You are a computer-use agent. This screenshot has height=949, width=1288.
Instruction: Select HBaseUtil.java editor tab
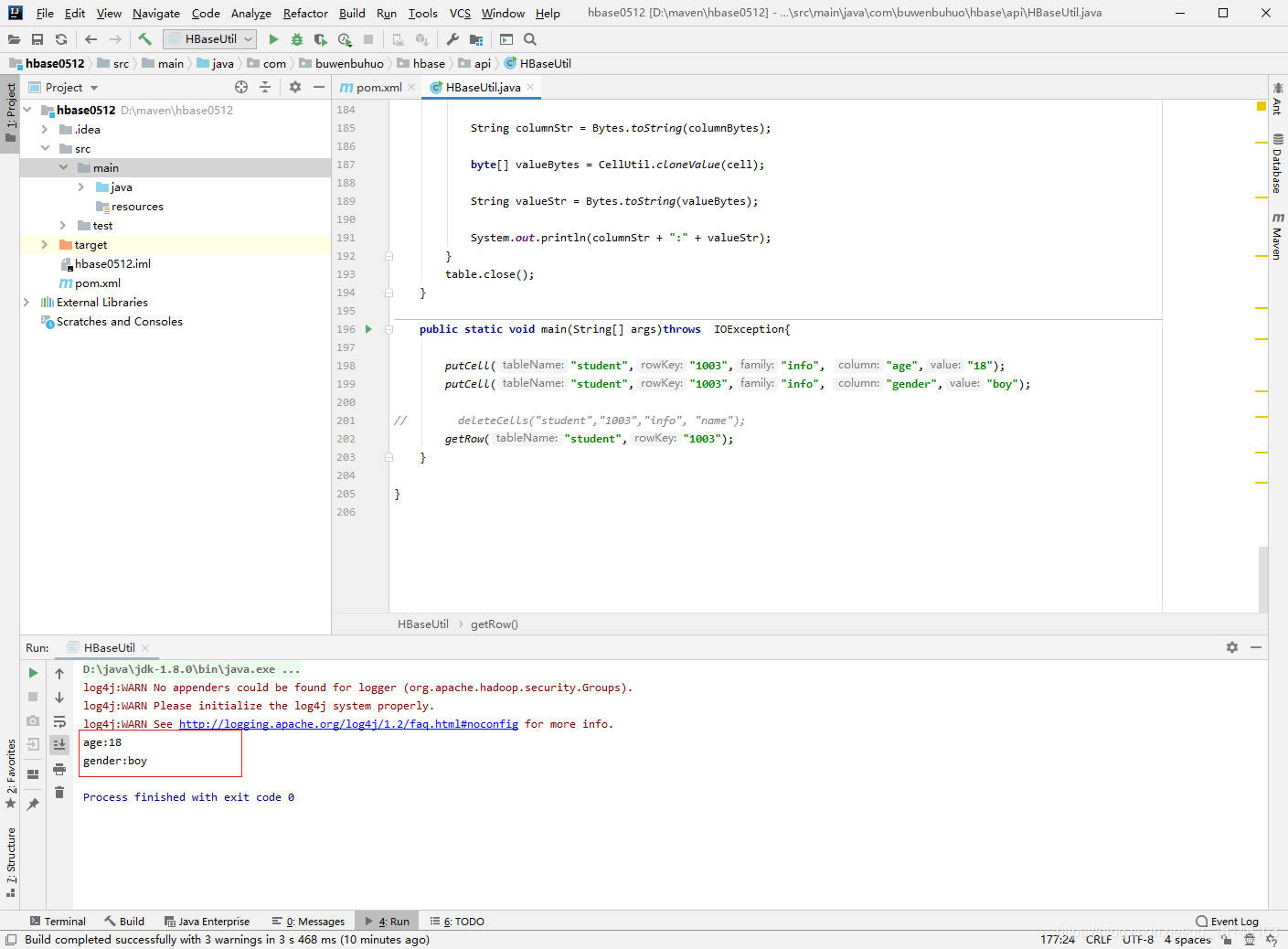[x=482, y=88]
